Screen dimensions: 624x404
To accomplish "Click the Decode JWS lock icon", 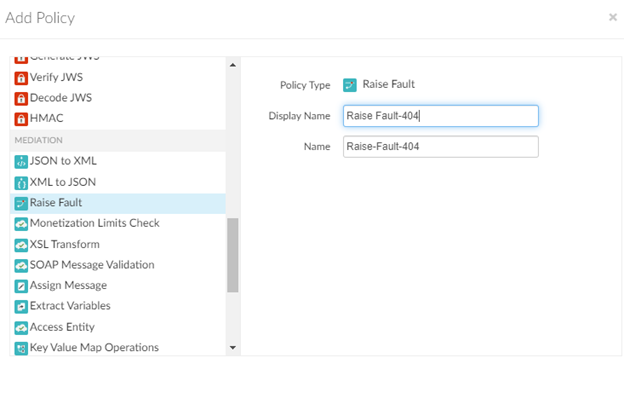I will (x=20, y=98).
